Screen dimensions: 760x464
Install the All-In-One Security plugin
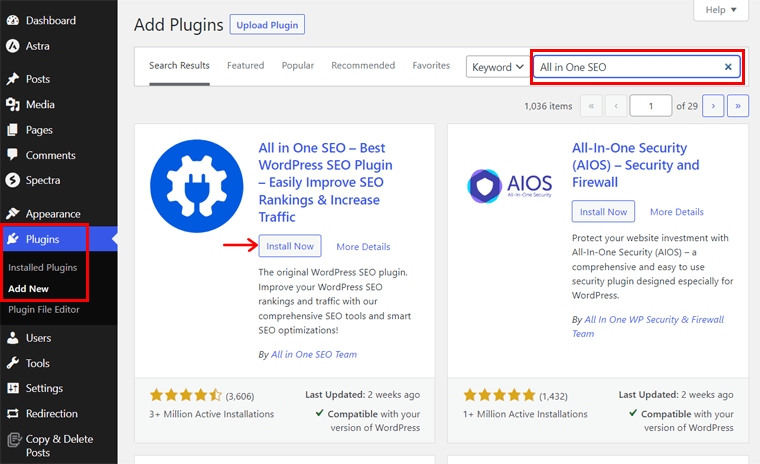click(603, 212)
